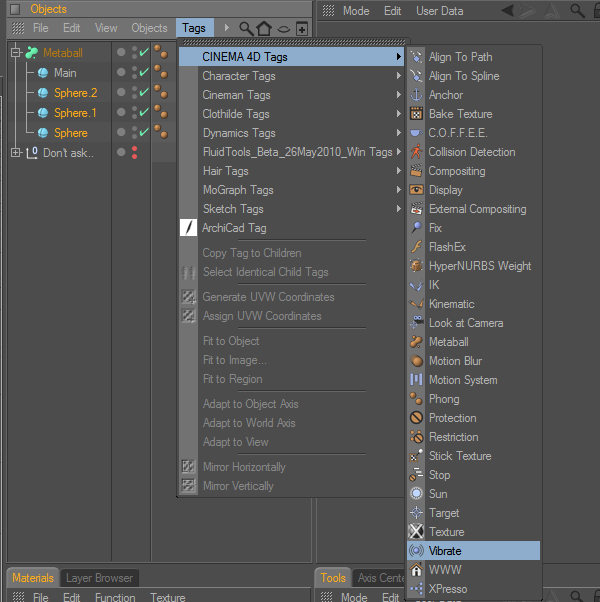Select the WWW tag entry
600x602 pixels.
click(x=474, y=570)
